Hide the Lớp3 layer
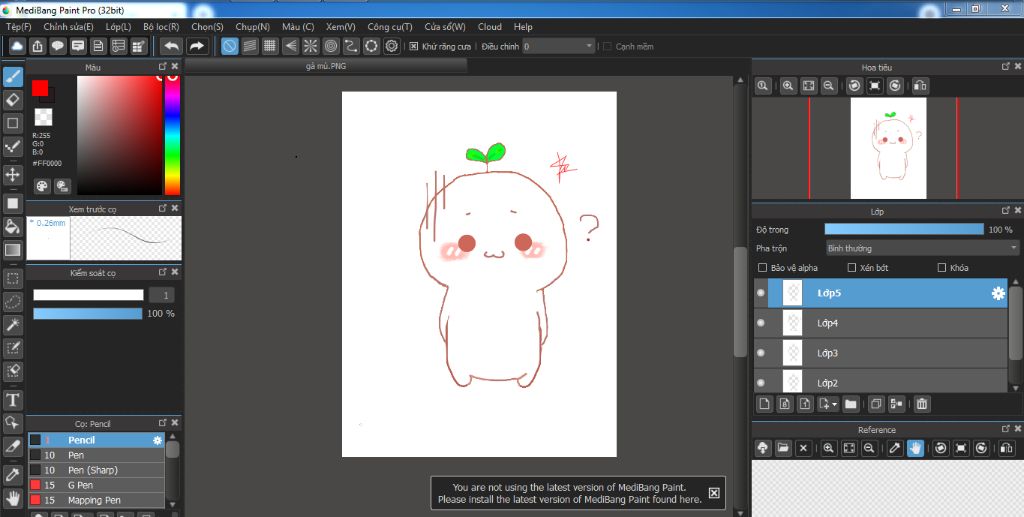Image resolution: width=1024 pixels, height=517 pixels. [x=761, y=353]
